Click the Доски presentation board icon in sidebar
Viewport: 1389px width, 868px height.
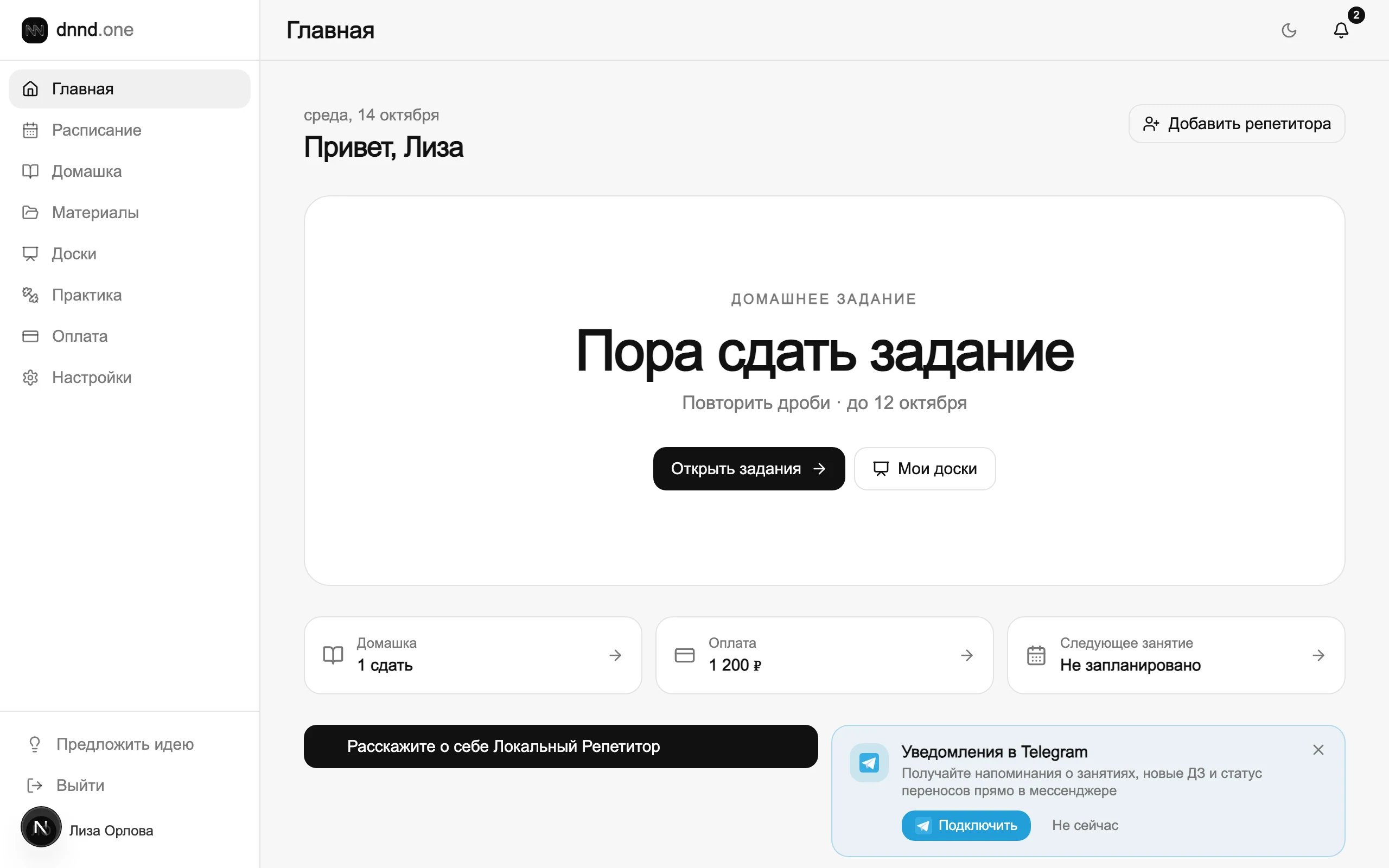30,254
